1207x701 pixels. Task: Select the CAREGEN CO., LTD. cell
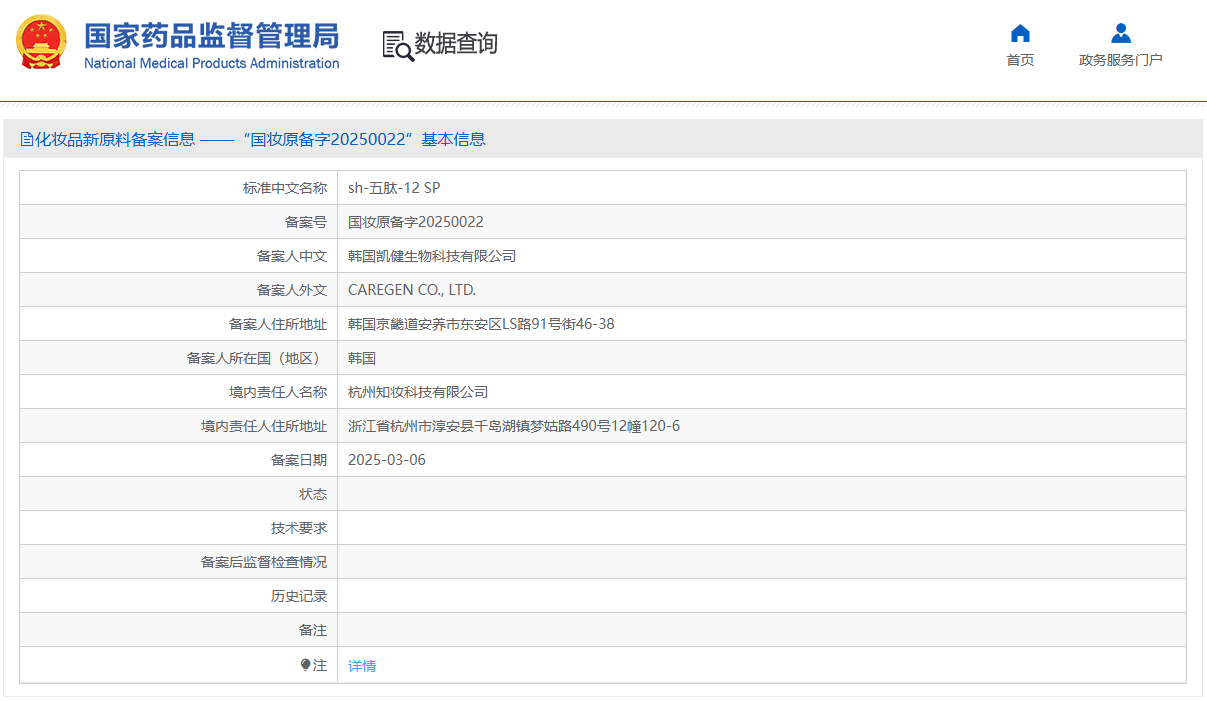(x=412, y=290)
